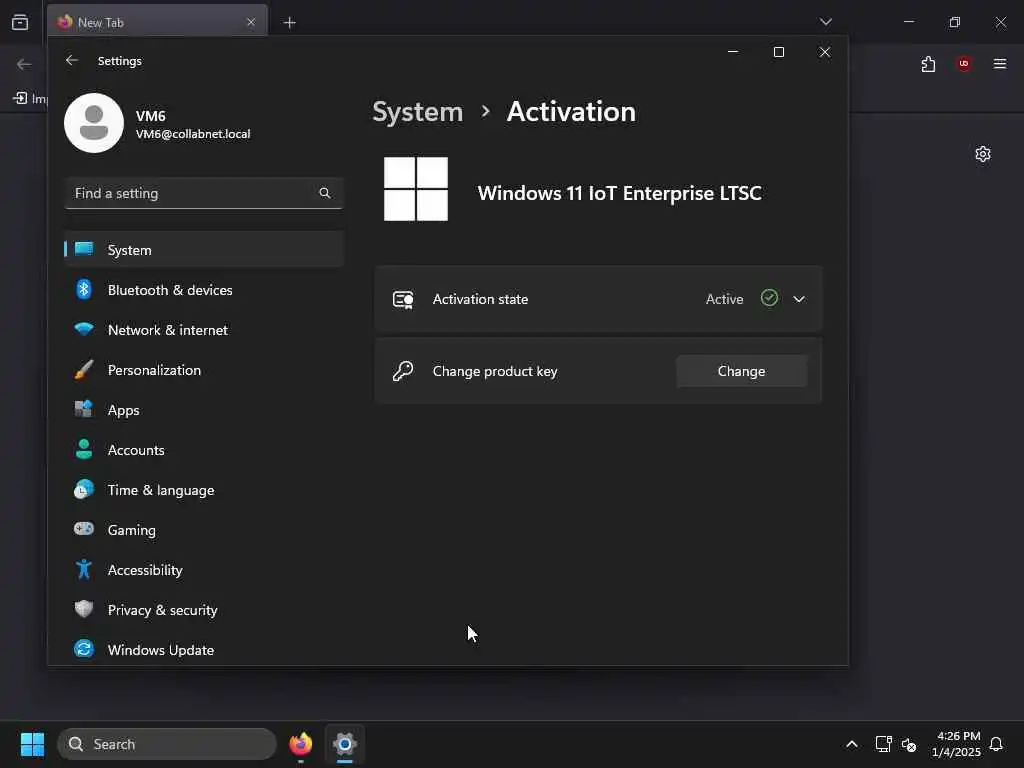The width and height of the screenshot is (1024, 768).
Task: Minimize the Firefox window
Action: 908,22
